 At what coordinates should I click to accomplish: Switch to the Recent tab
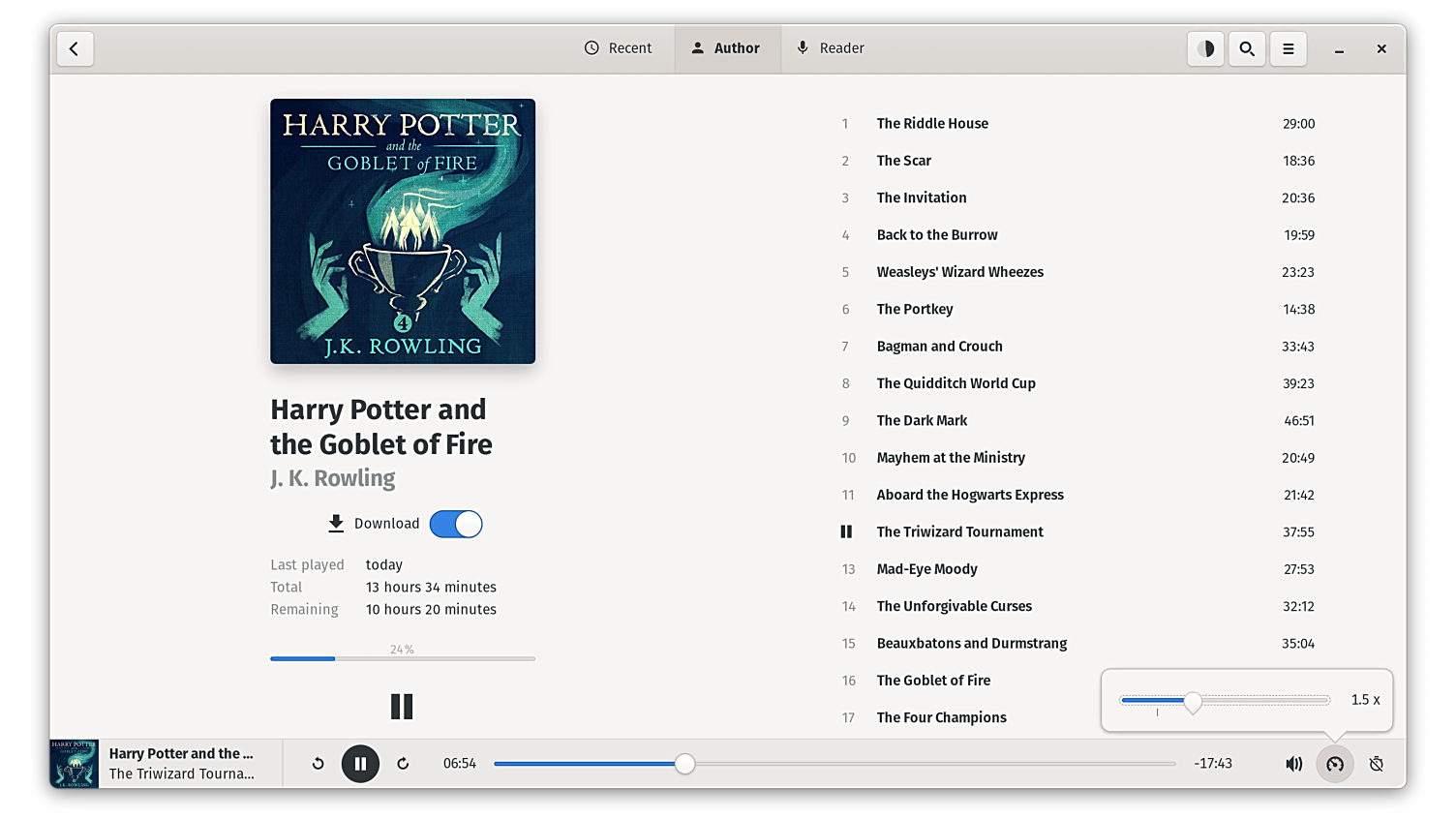[618, 48]
